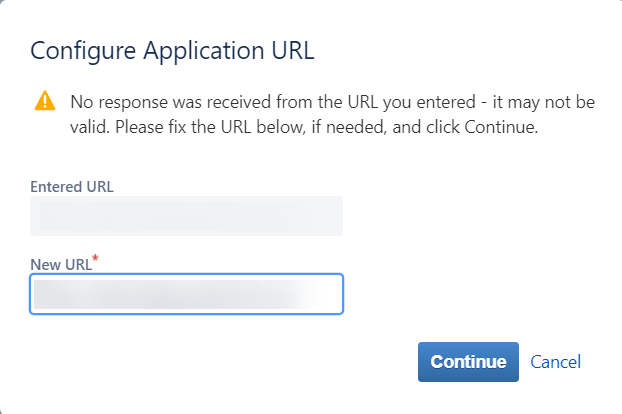The height and width of the screenshot is (414, 622).
Task: Click the yellow warning triangle icon
Action: click(45, 101)
